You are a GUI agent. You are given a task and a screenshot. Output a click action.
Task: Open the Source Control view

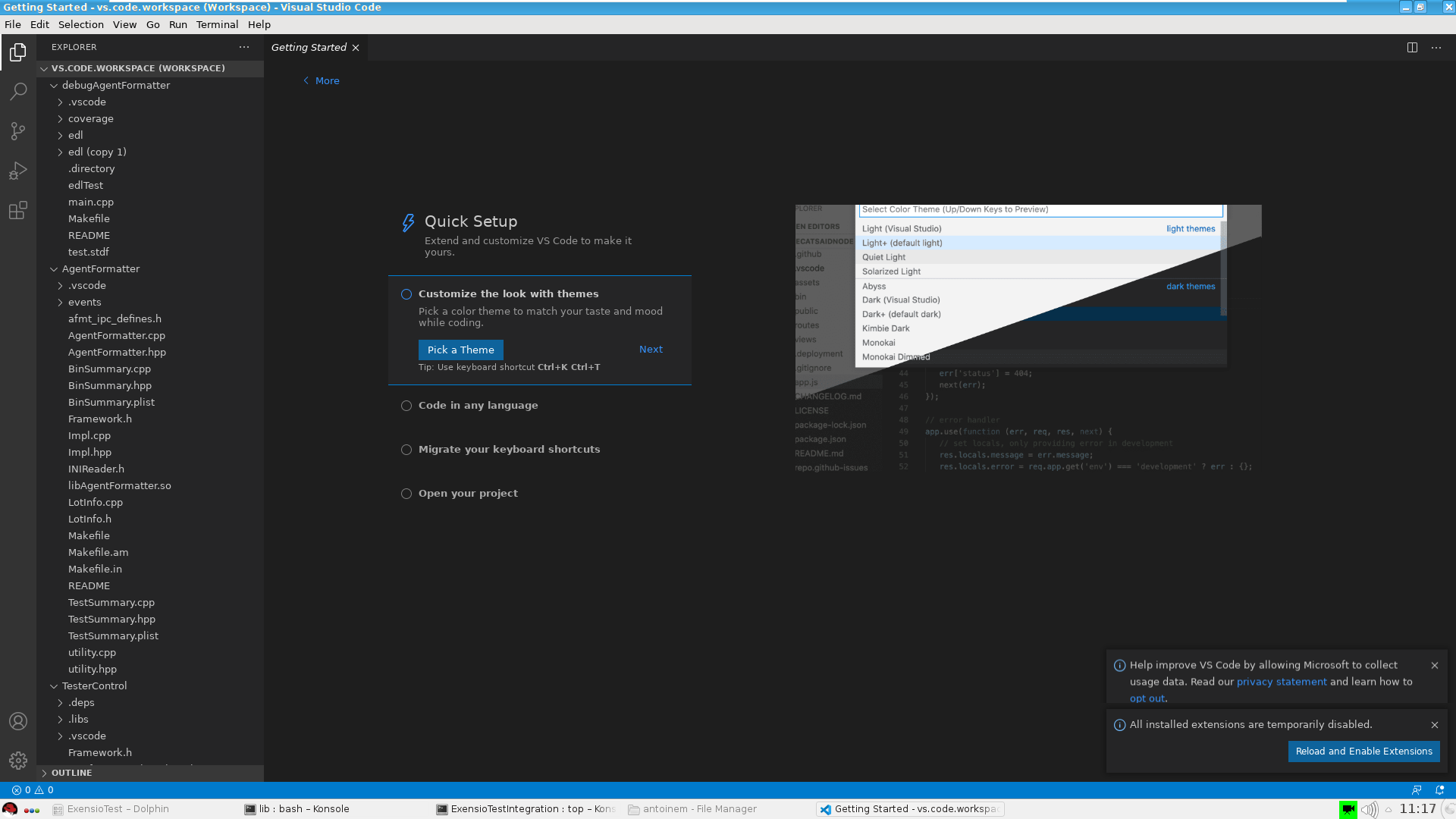pyautogui.click(x=18, y=130)
